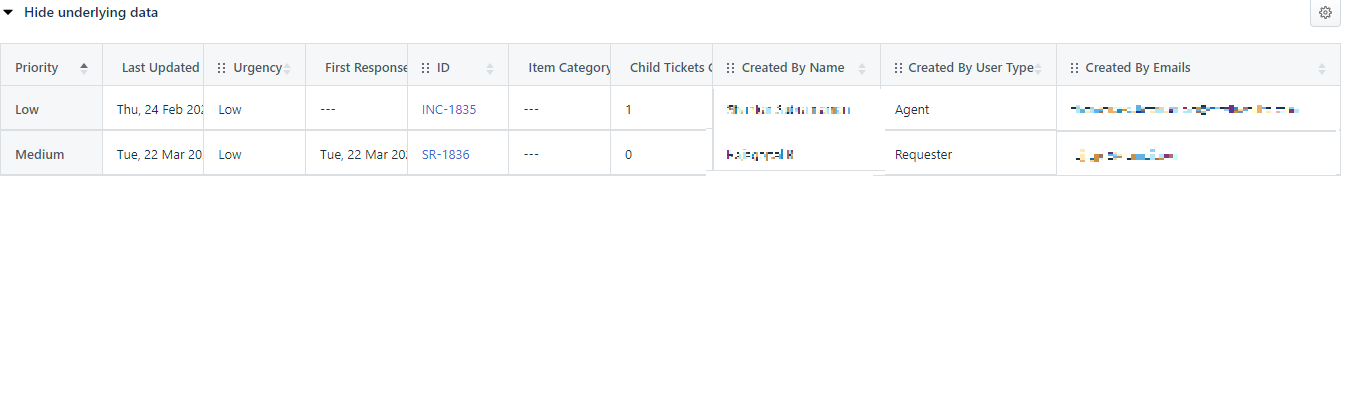Image resolution: width=1352 pixels, height=410 pixels.
Task: Select the Child Tickets column header
Action: pos(670,68)
